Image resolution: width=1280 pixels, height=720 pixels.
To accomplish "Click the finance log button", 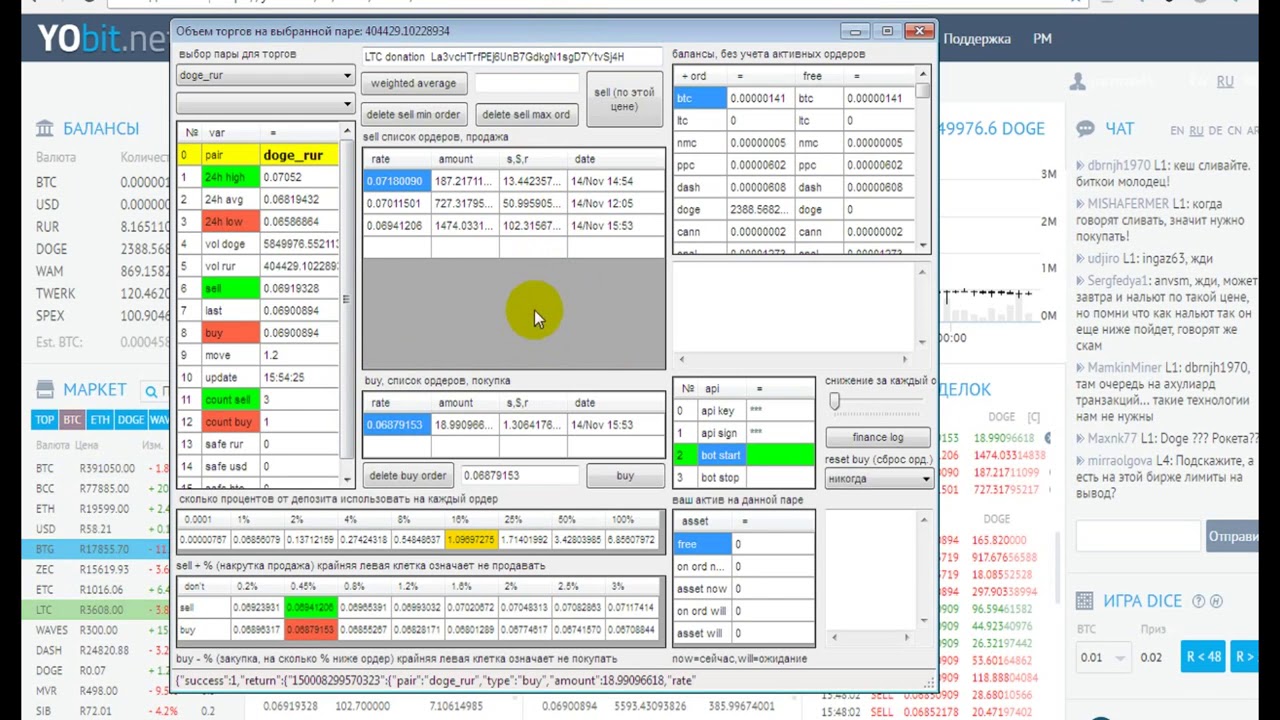I will 878,437.
